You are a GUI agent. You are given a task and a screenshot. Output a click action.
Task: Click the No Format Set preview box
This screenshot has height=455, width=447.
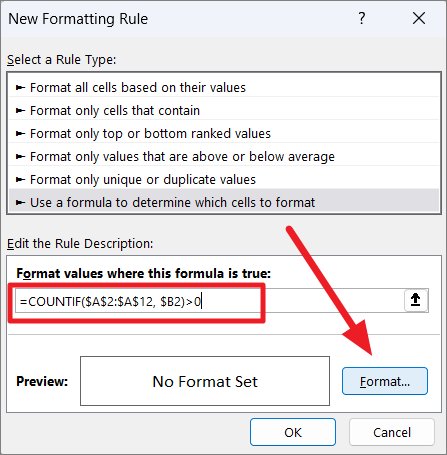point(205,381)
